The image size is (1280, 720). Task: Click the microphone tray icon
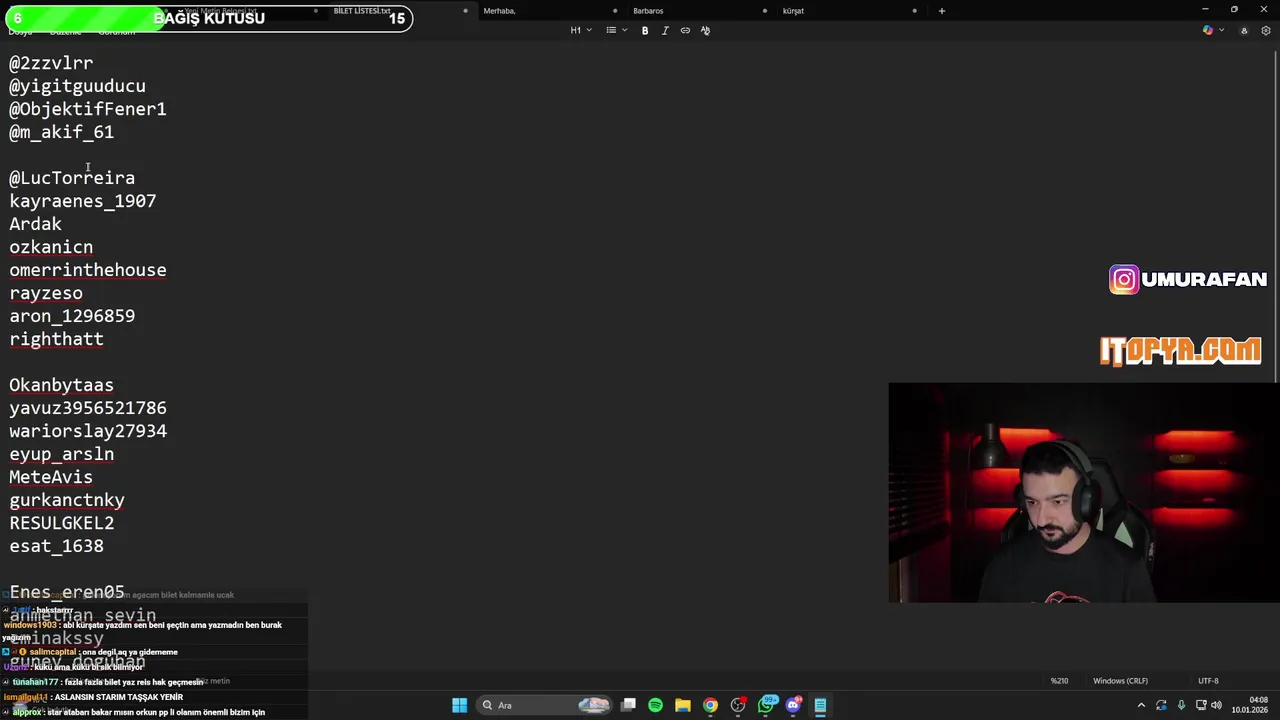(x=1181, y=705)
